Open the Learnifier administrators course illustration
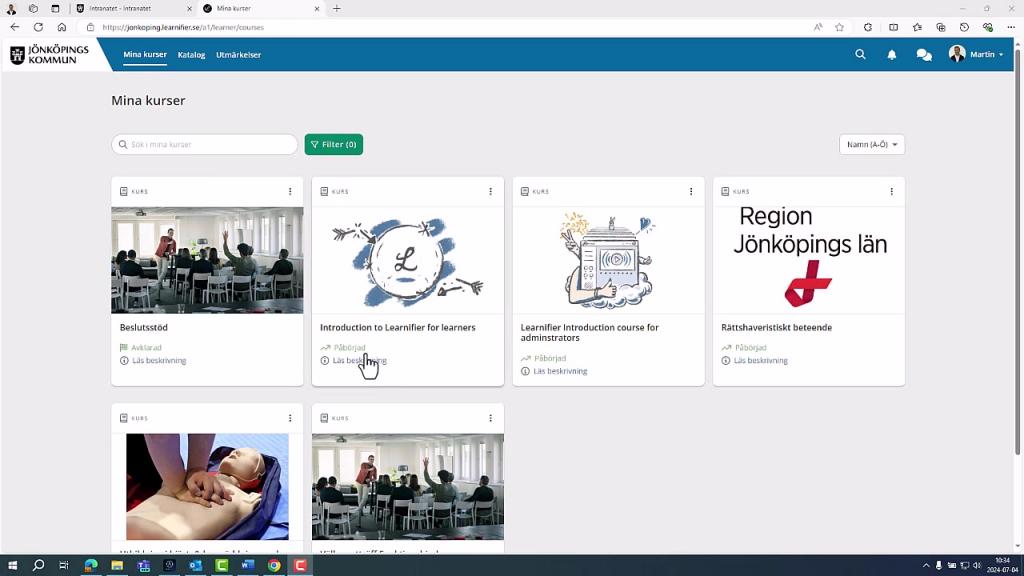1024x576 pixels. [x=608, y=260]
